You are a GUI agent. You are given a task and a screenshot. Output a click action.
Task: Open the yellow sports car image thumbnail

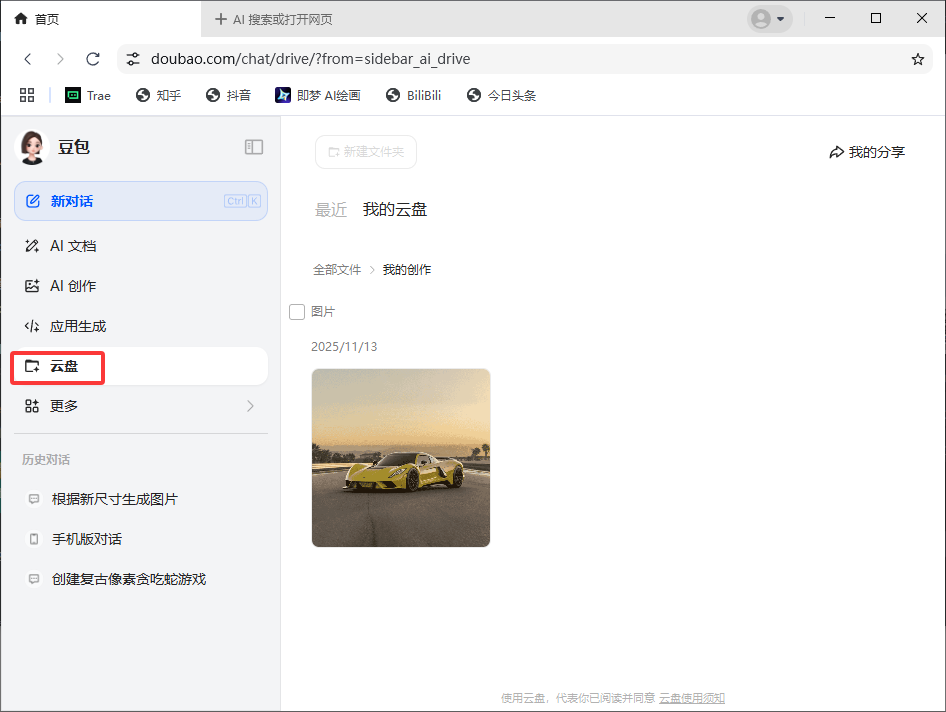(400, 458)
